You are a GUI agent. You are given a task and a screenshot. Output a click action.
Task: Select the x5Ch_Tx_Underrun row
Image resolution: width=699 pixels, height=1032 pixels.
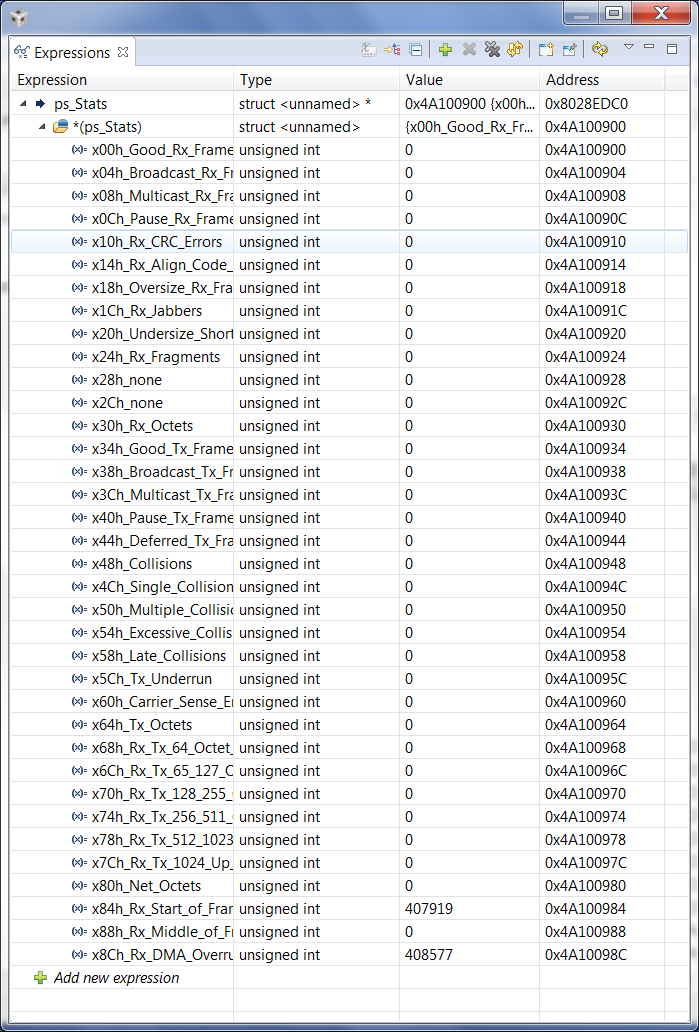tap(349, 679)
